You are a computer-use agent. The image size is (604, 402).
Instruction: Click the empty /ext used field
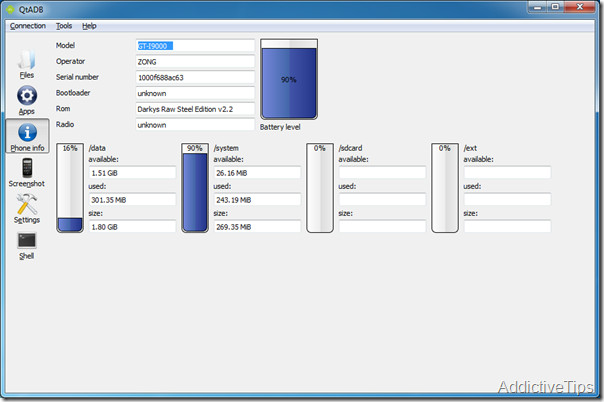tap(507, 200)
